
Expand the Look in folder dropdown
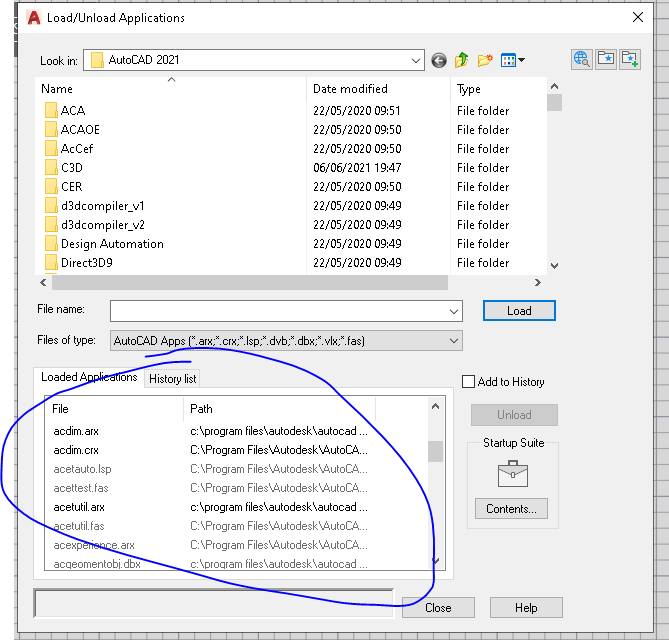click(416, 60)
